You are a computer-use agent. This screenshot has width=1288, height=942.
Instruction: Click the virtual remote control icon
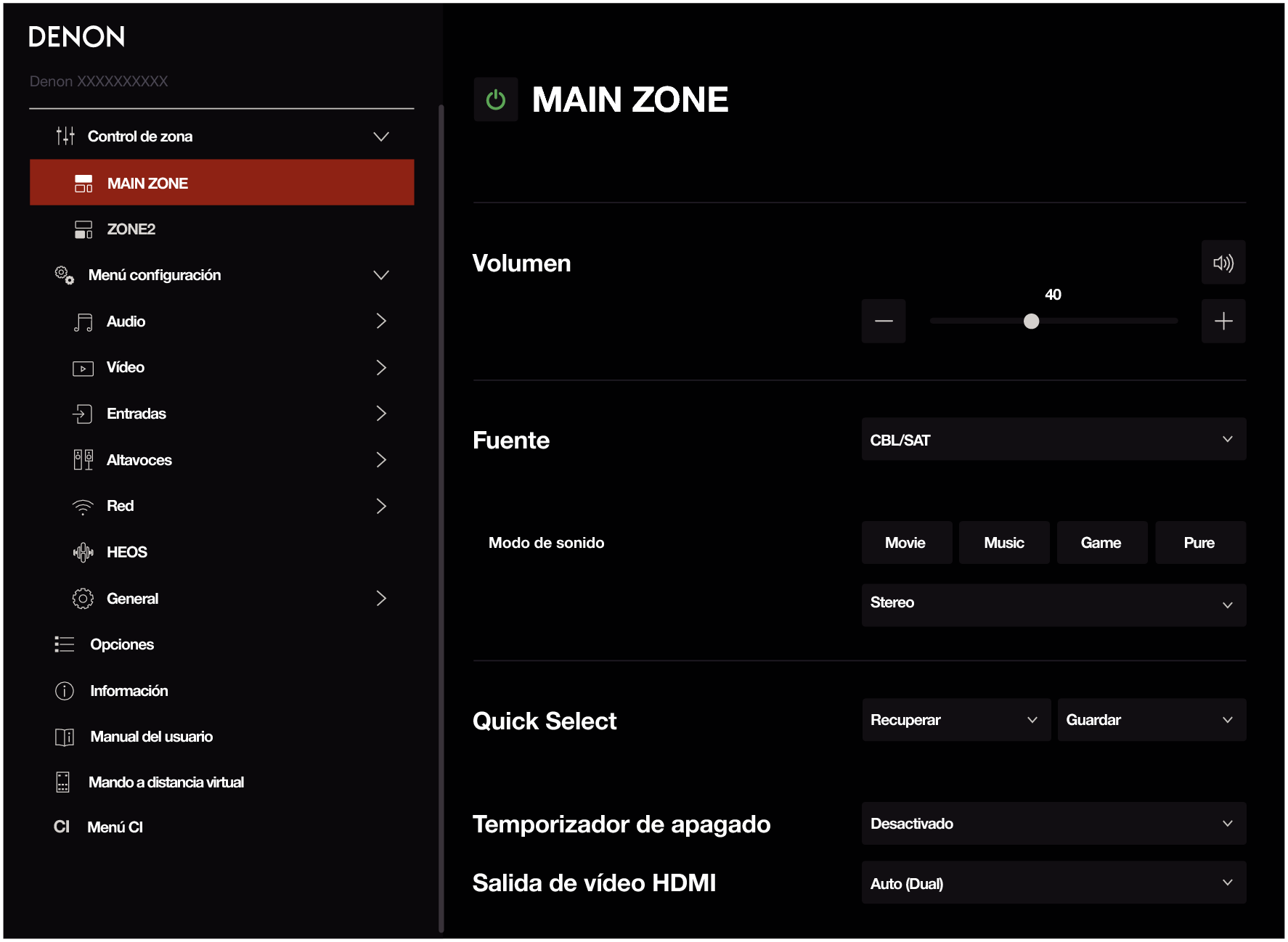click(63, 782)
